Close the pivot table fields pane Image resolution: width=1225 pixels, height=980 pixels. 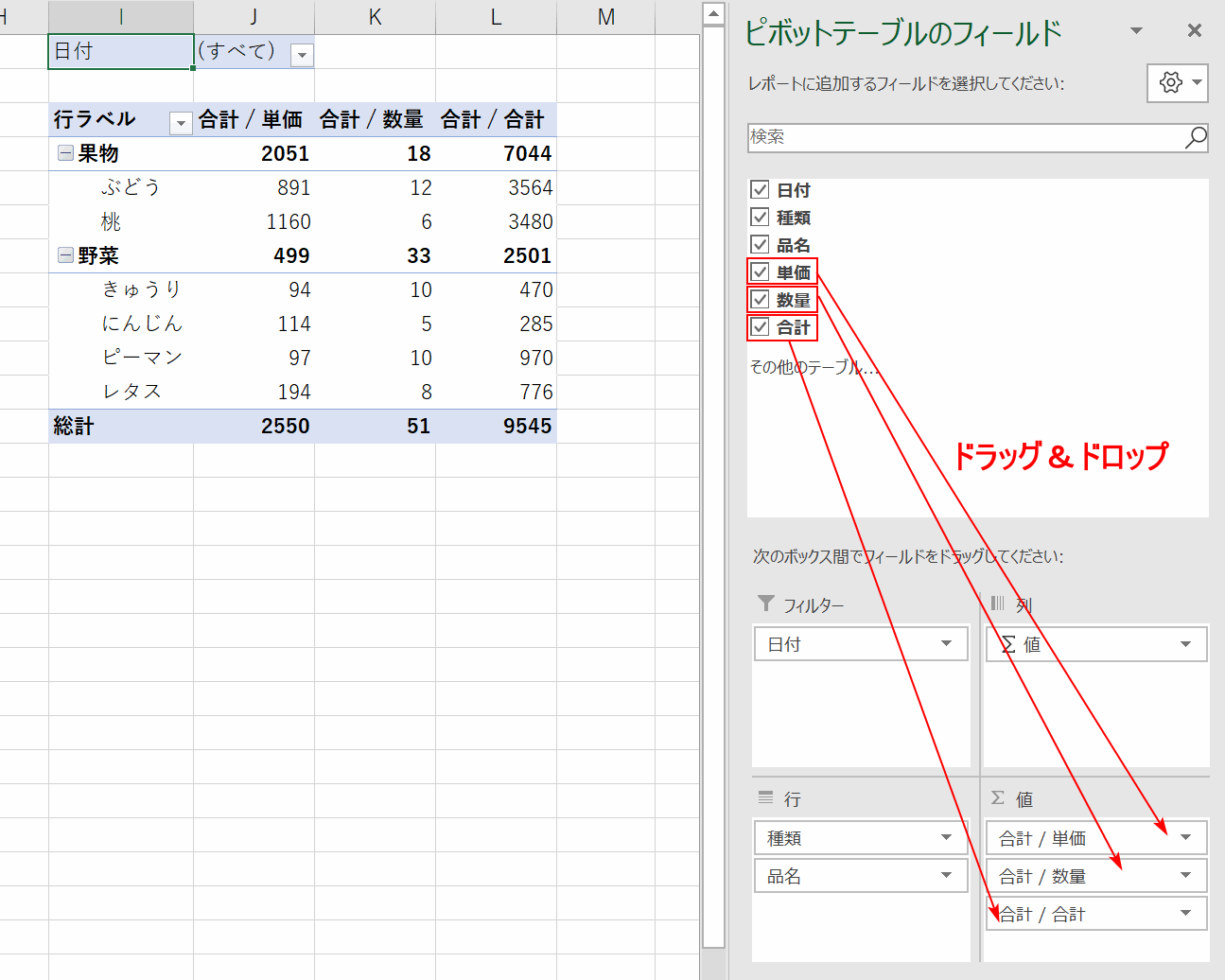coord(1195,31)
